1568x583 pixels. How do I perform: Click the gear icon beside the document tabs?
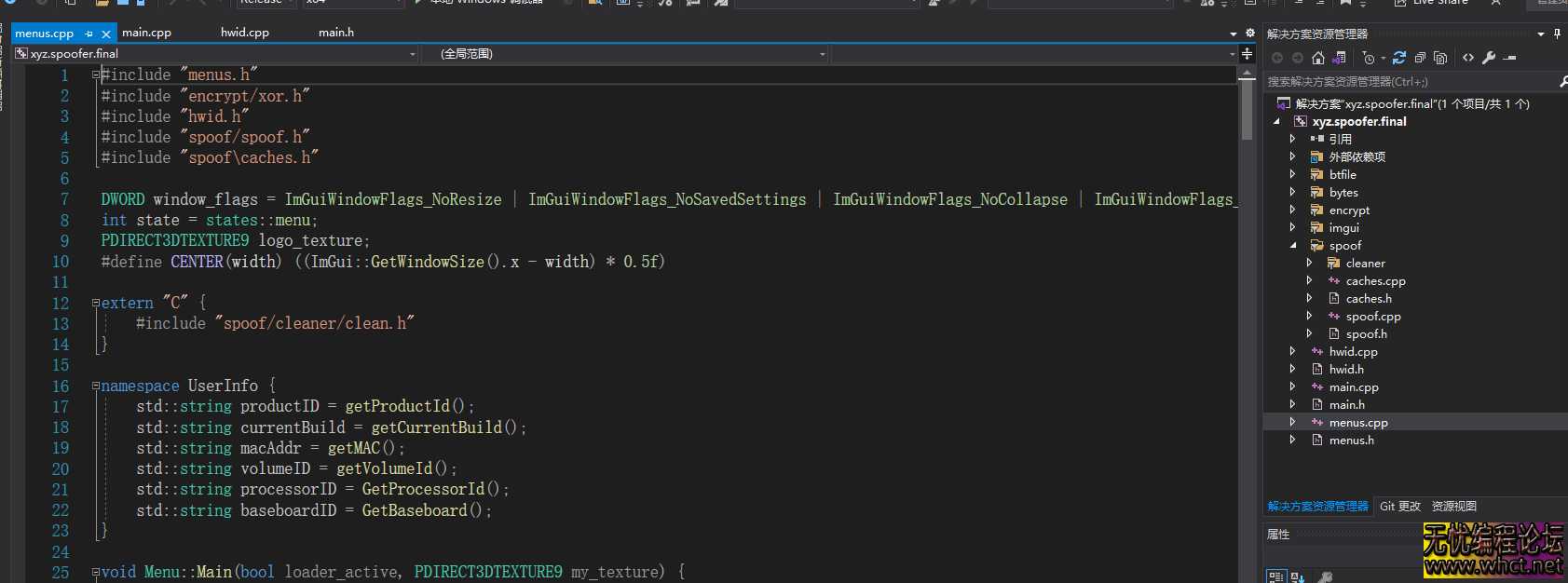pos(1250,33)
